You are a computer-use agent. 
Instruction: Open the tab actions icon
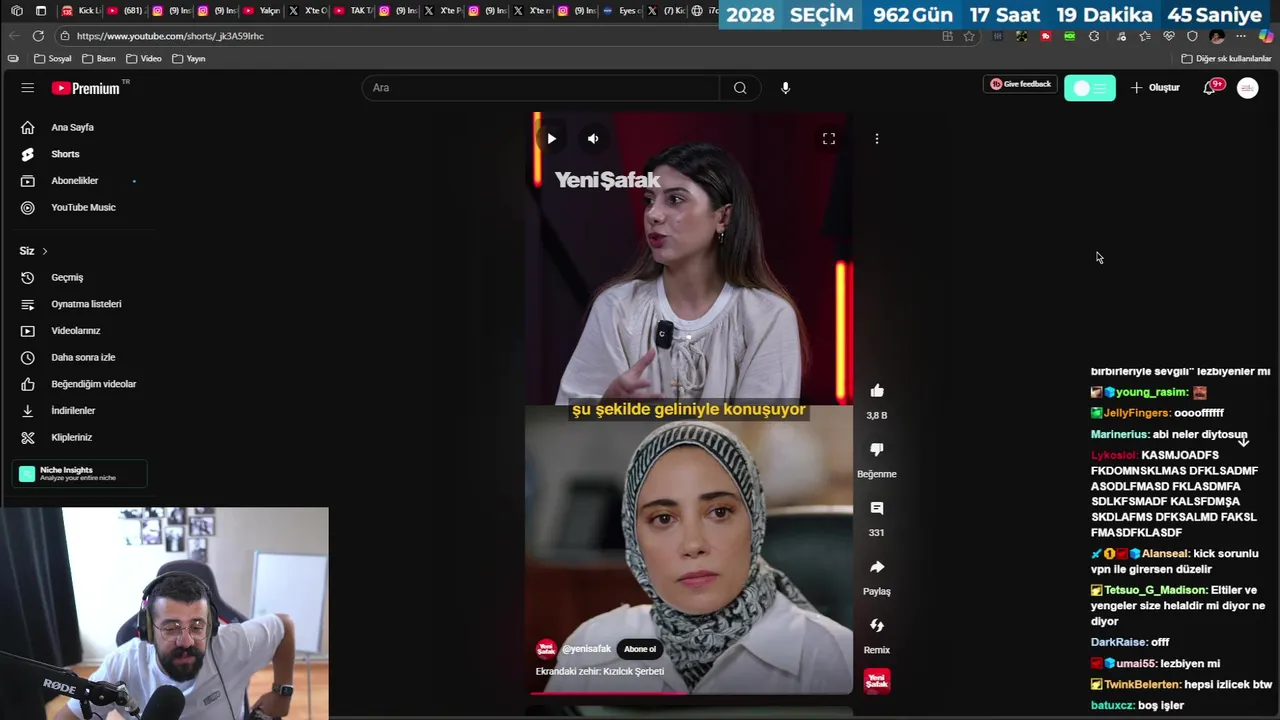click(41, 11)
